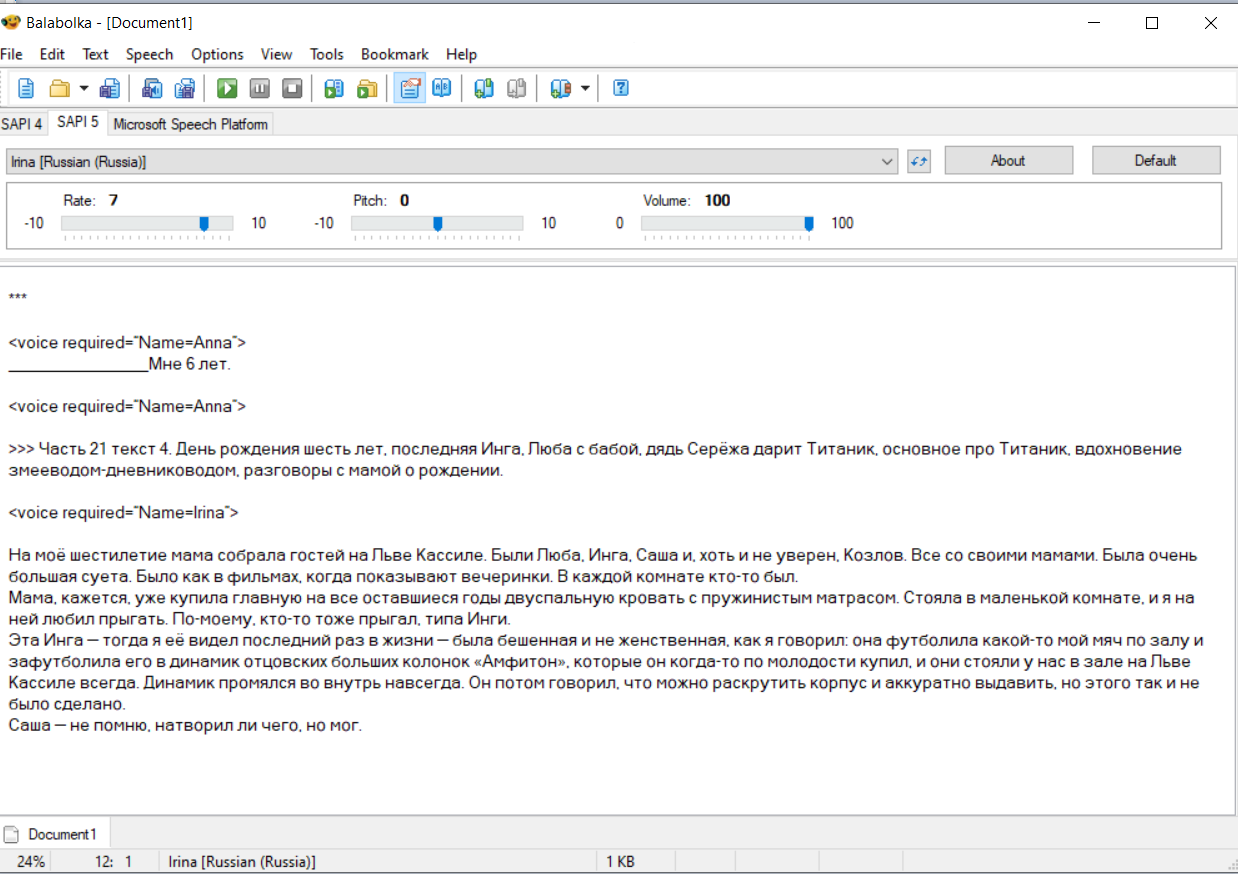Click the Rate slider handle
Viewport: 1238px width, 874px height.
(x=204, y=223)
